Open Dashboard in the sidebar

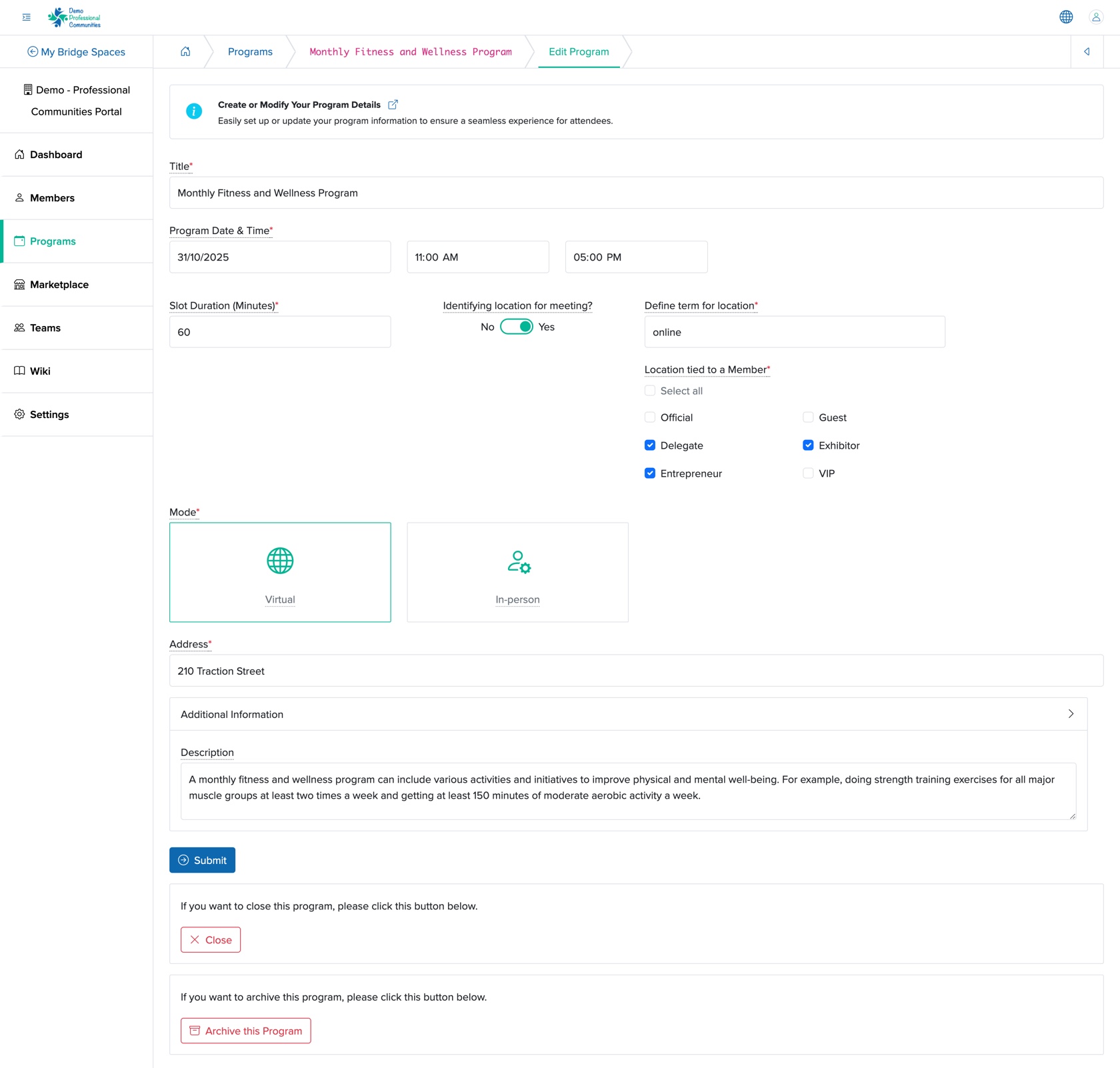coord(77,155)
